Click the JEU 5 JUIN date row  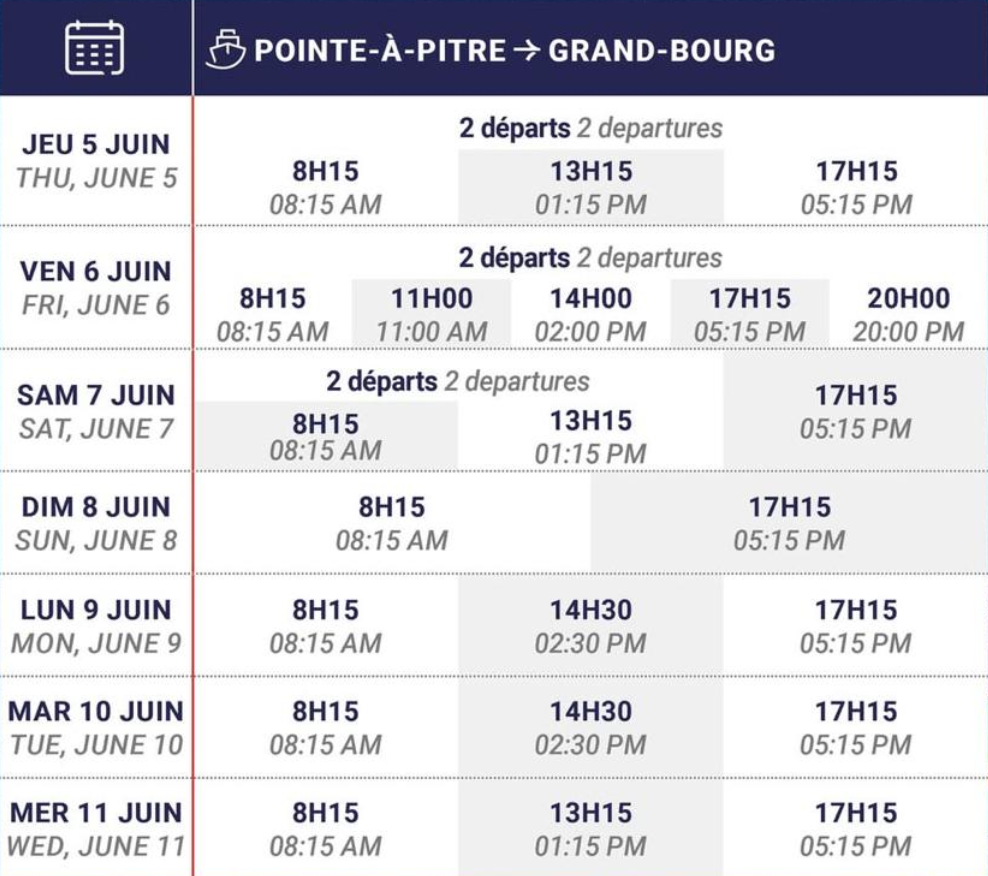click(x=96, y=161)
